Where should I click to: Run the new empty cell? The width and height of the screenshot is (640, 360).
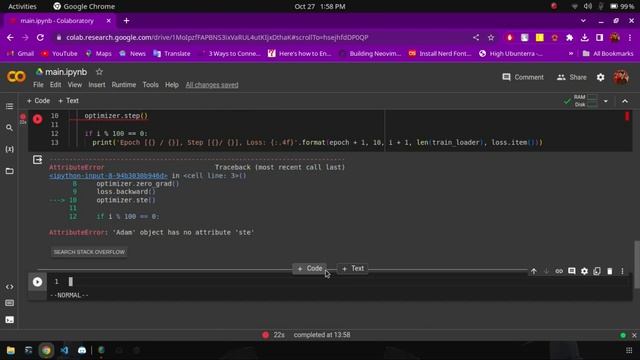coord(38,282)
